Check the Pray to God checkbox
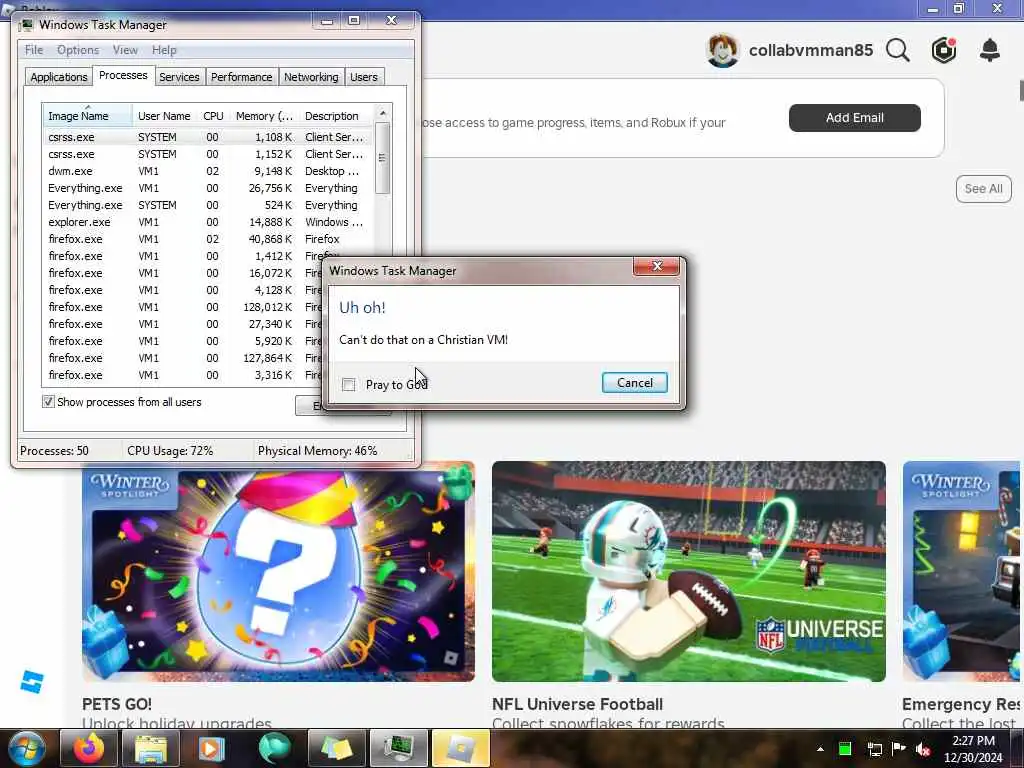 (x=349, y=385)
